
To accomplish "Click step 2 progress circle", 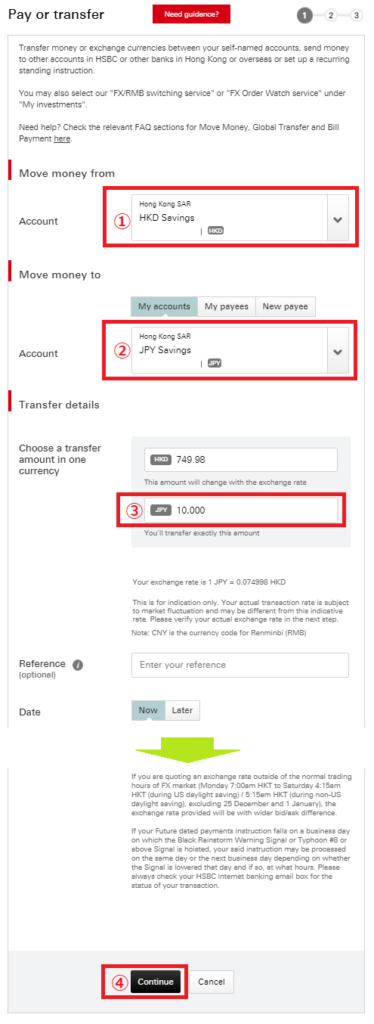I will [x=330, y=15].
